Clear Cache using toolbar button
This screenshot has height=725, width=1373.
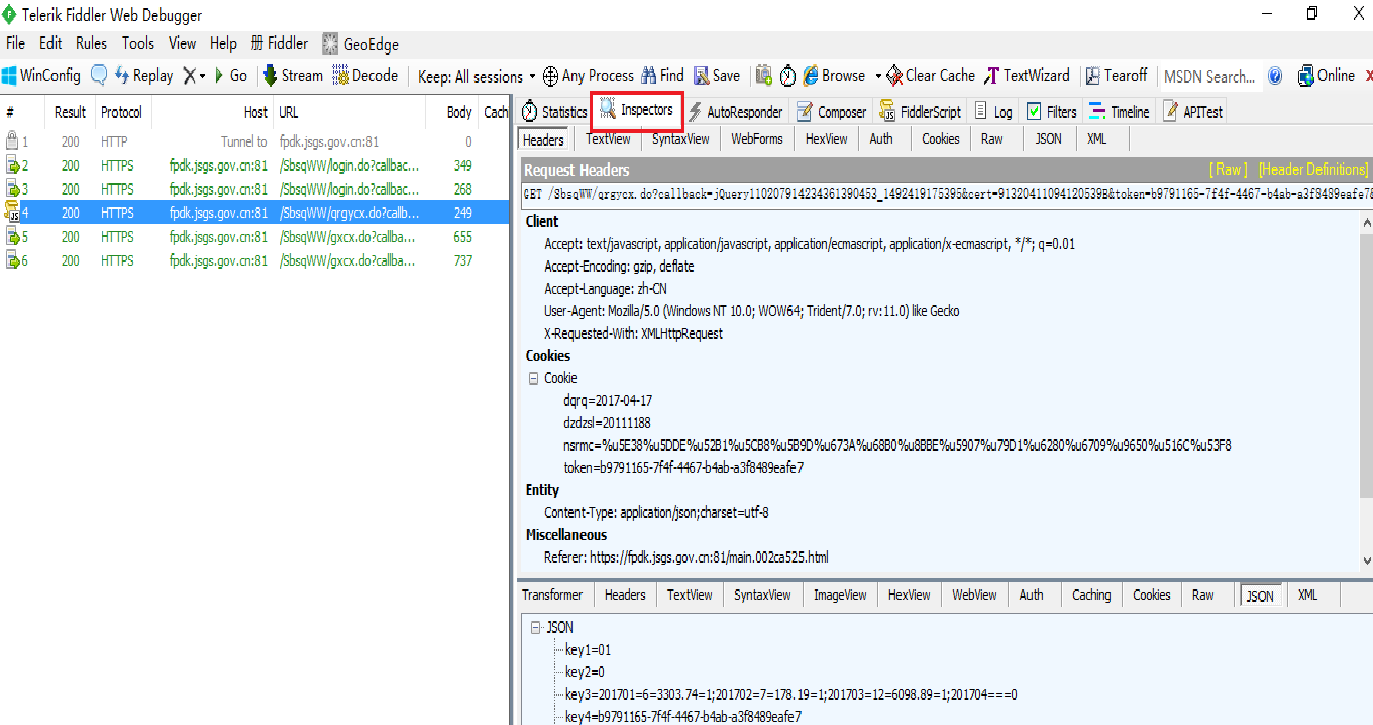coord(931,76)
